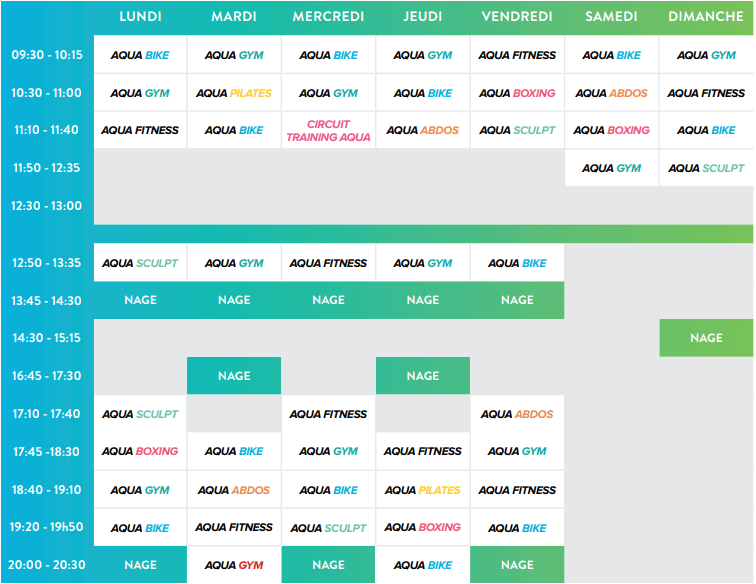The height and width of the screenshot is (584, 756).
Task: Click the 09:30 - 10:15 time label
Action: click(x=47, y=54)
